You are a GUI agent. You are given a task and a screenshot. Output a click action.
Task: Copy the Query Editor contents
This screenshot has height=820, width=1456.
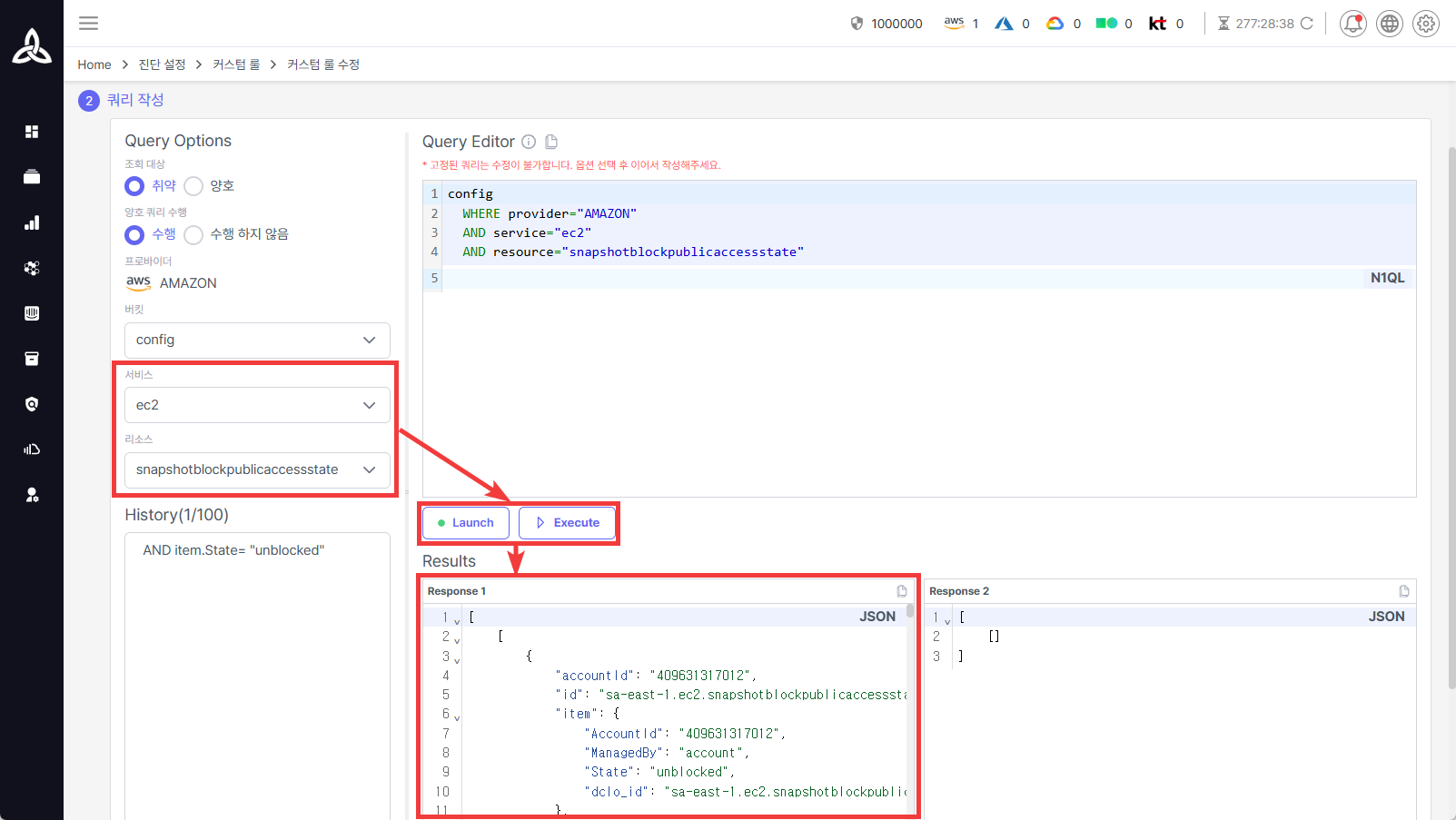(551, 142)
